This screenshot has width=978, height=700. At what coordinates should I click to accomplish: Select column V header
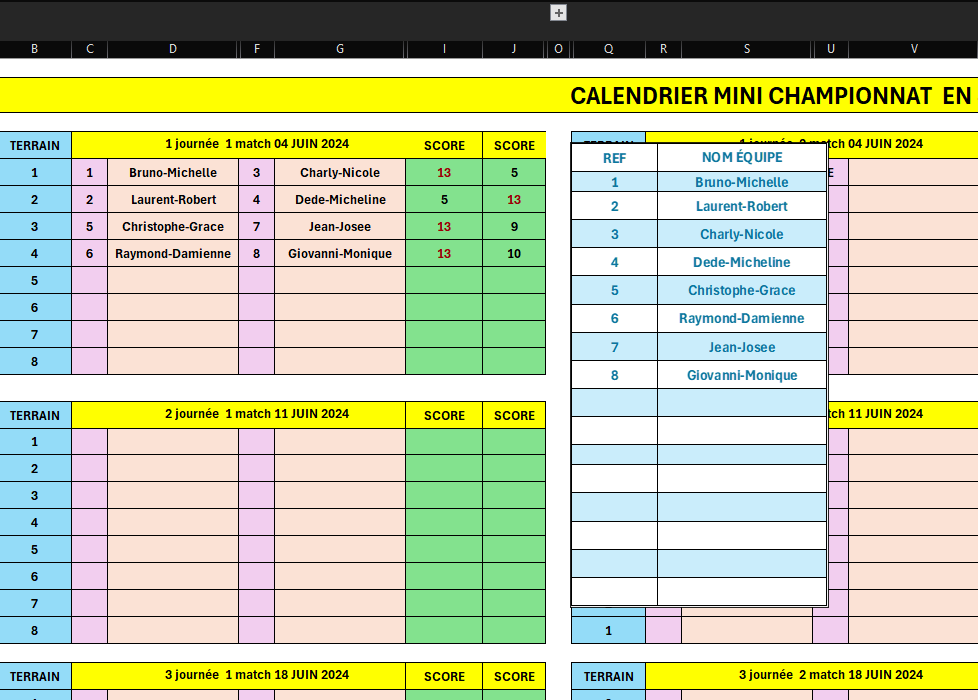coord(914,49)
